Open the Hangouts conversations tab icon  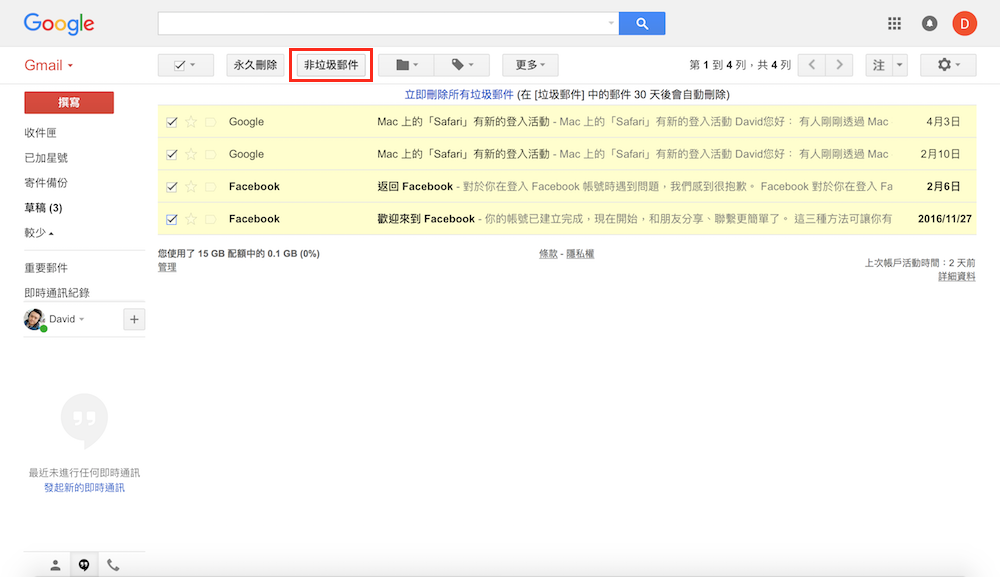[x=84, y=565]
